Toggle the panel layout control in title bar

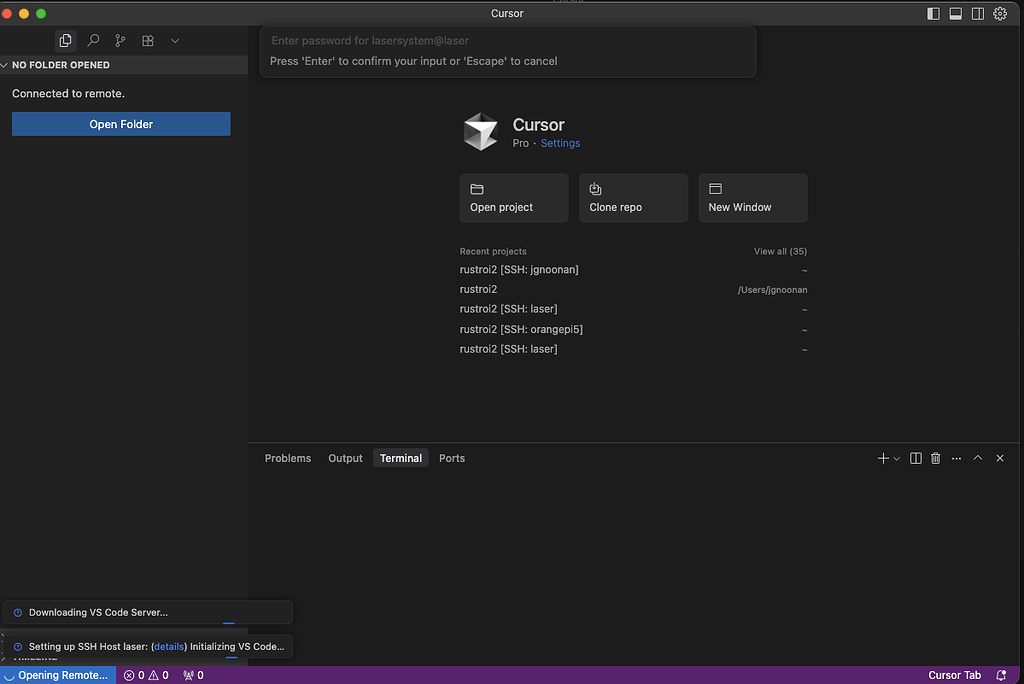[x=953, y=14]
